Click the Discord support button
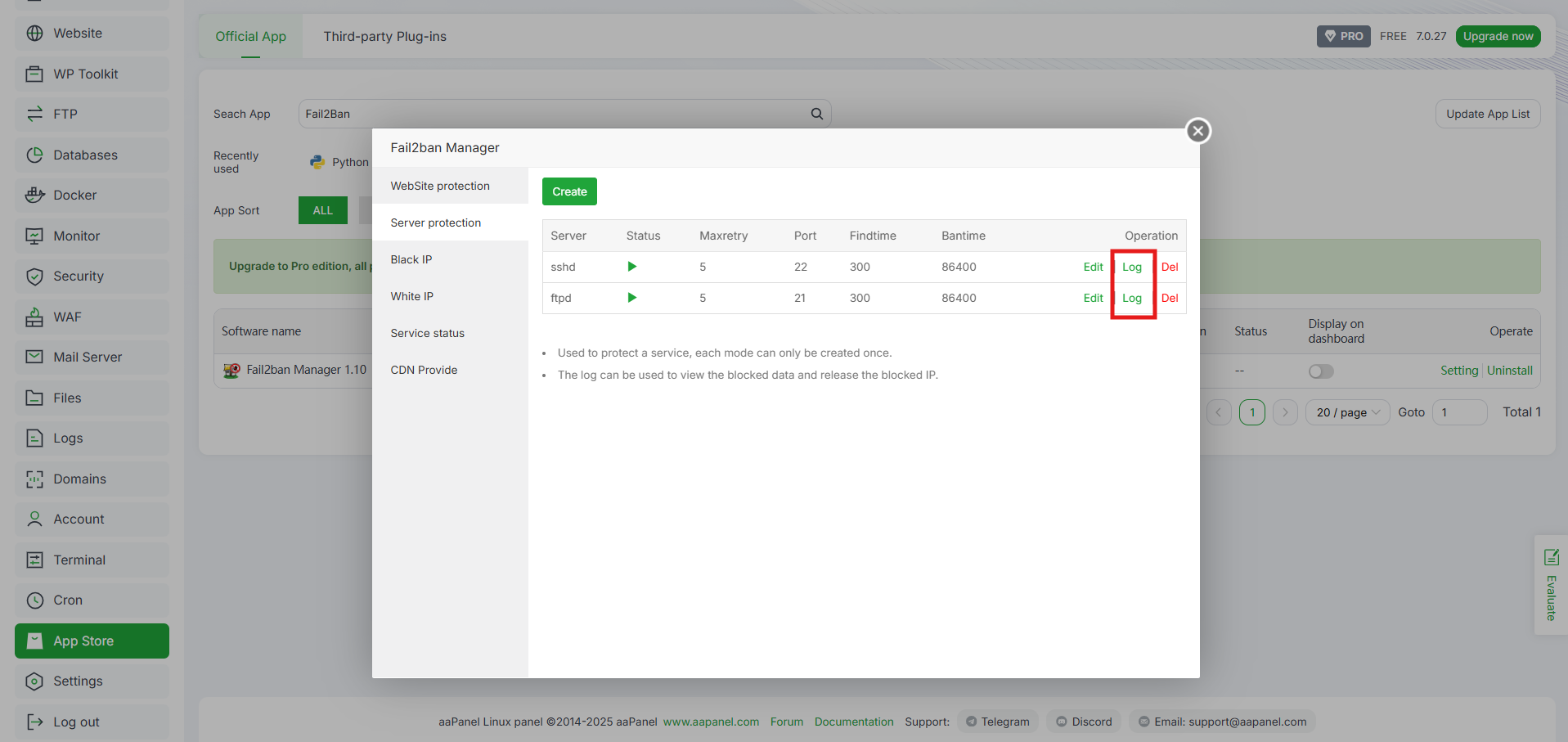 tap(1085, 722)
